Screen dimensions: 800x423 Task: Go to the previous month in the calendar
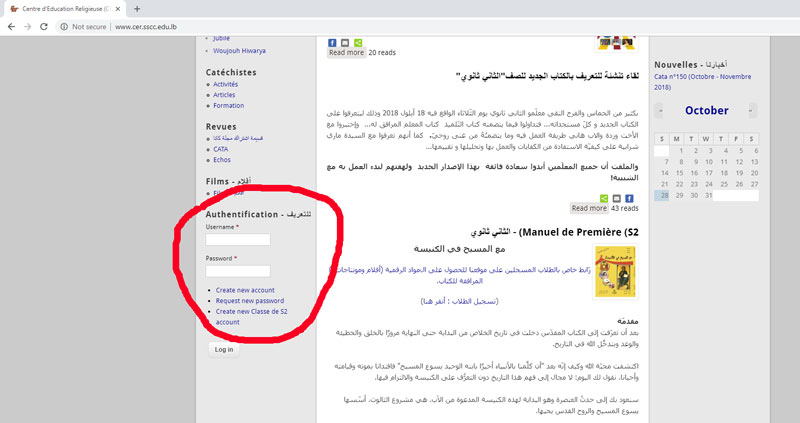click(661, 110)
